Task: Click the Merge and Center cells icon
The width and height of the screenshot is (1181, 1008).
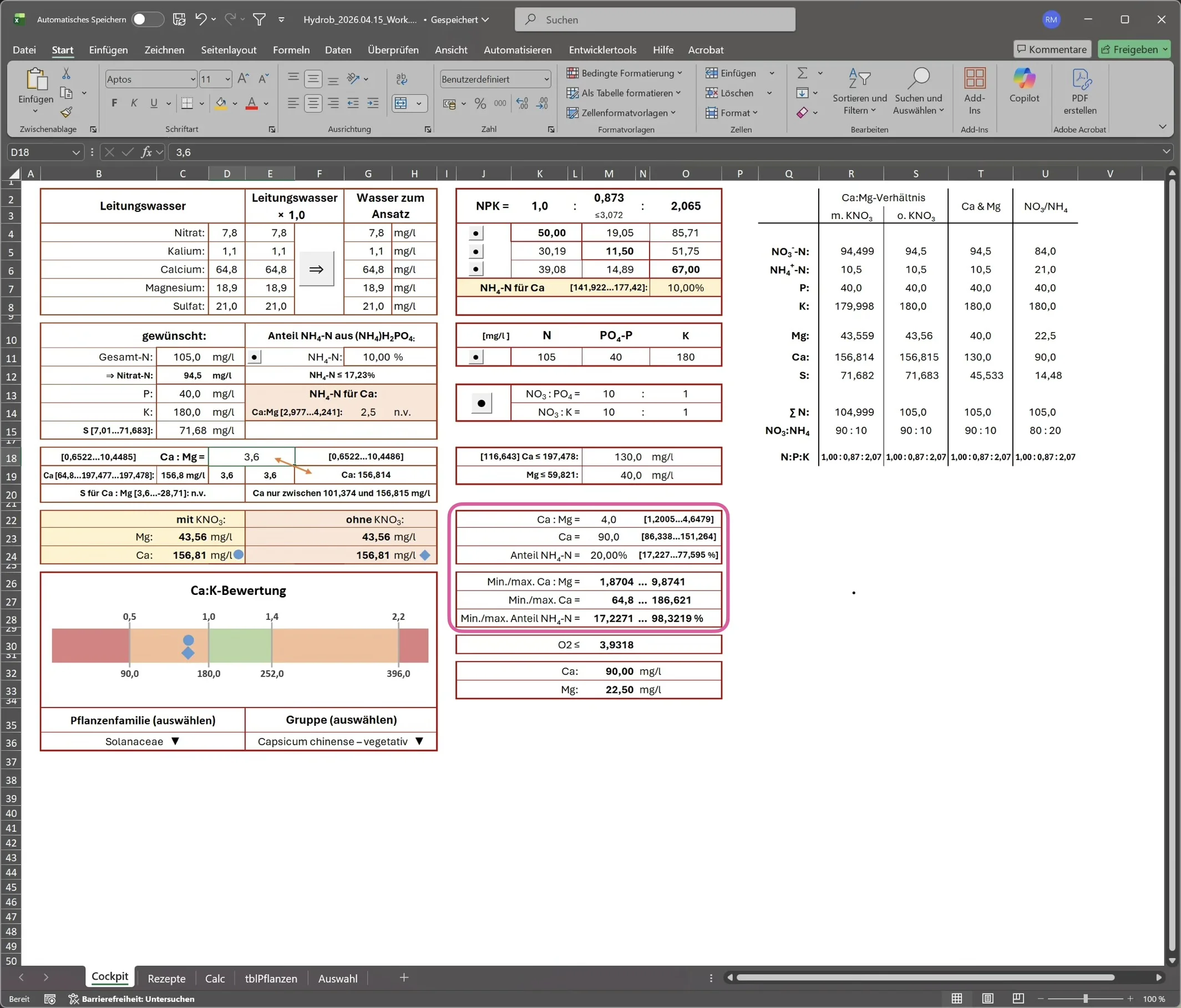Action: pyautogui.click(x=401, y=103)
